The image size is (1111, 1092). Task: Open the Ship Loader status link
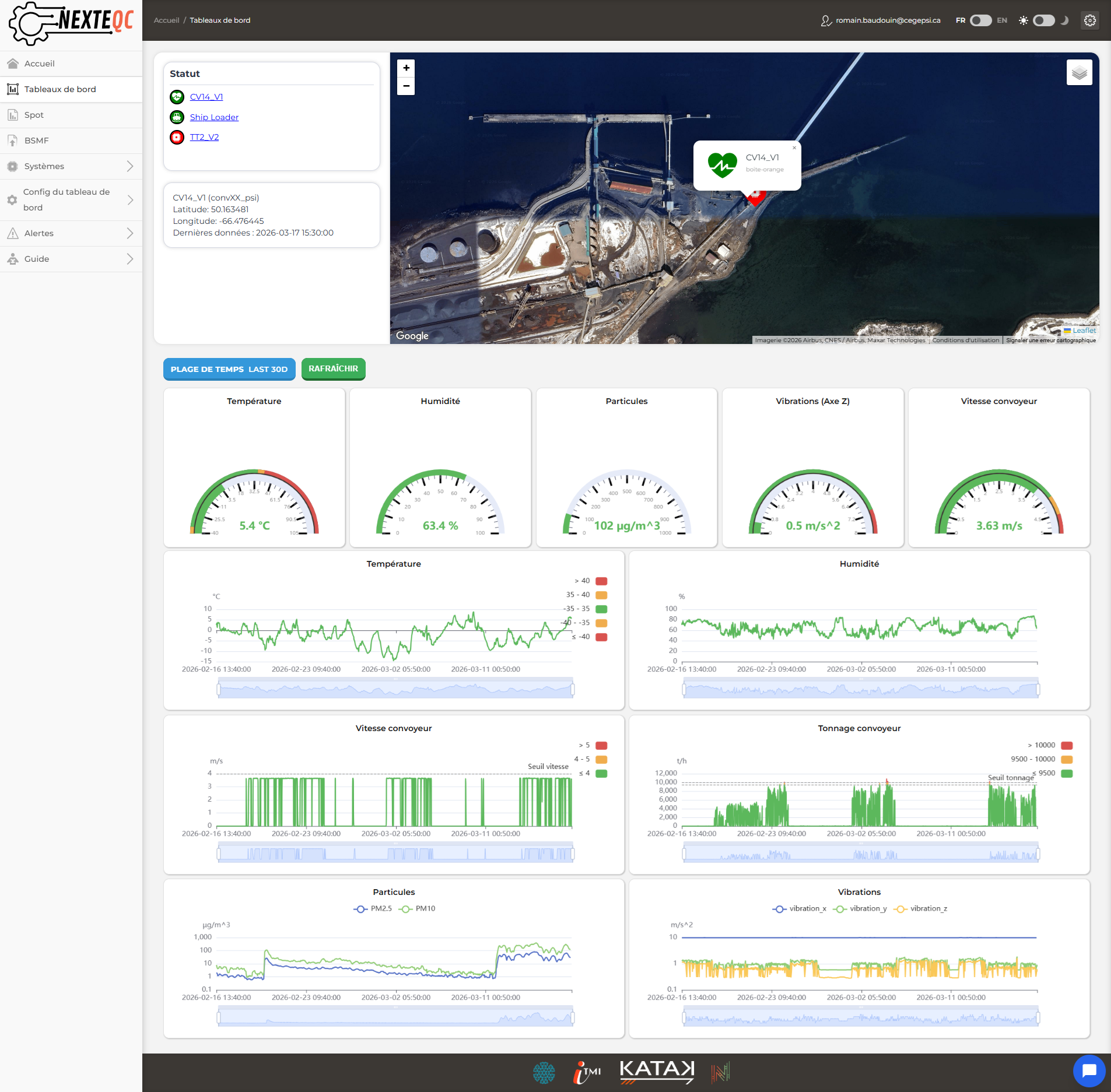pyautogui.click(x=214, y=117)
